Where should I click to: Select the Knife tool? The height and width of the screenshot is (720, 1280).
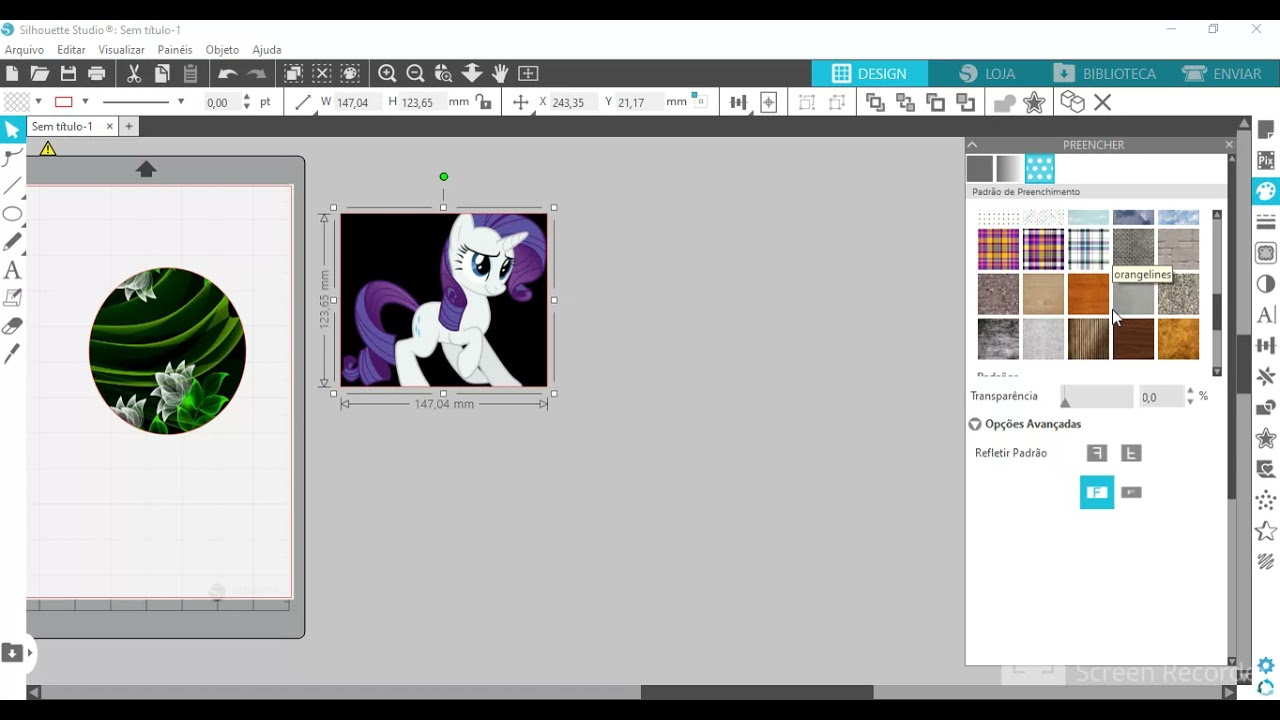(x=13, y=354)
